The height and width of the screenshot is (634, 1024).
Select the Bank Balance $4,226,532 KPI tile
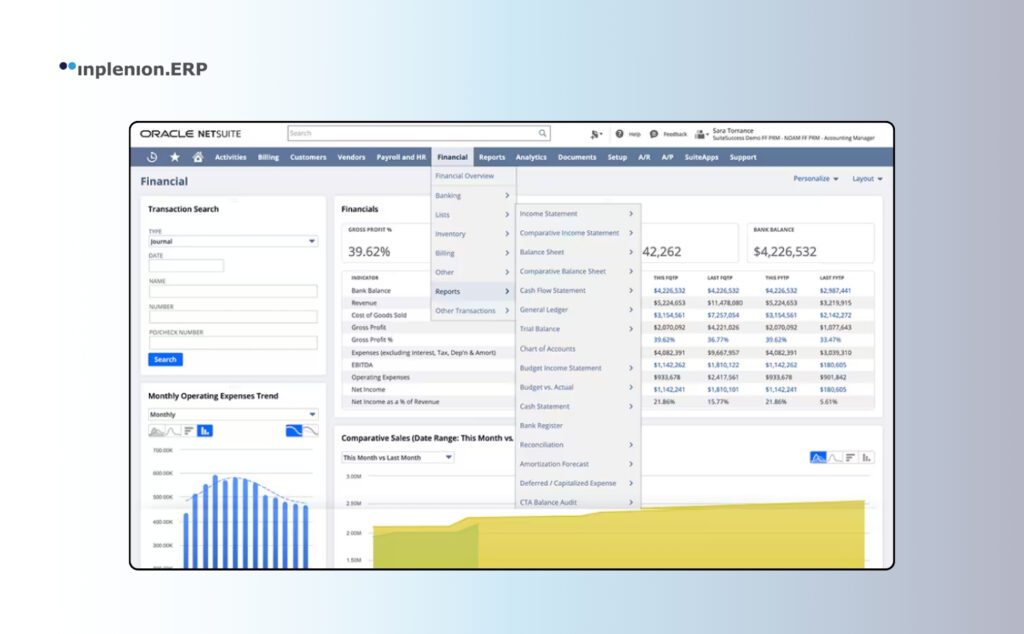click(x=810, y=243)
